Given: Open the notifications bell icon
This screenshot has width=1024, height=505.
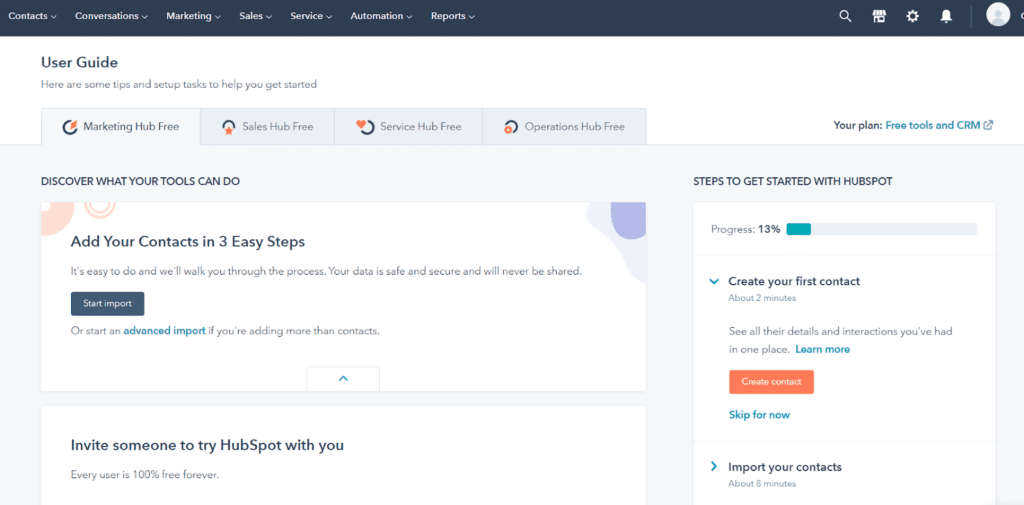Looking at the screenshot, I should pos(946,16).
